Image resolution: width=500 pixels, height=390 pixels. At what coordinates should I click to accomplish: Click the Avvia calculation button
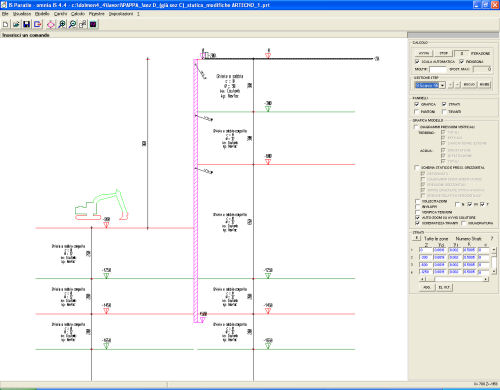pos(424,53)
